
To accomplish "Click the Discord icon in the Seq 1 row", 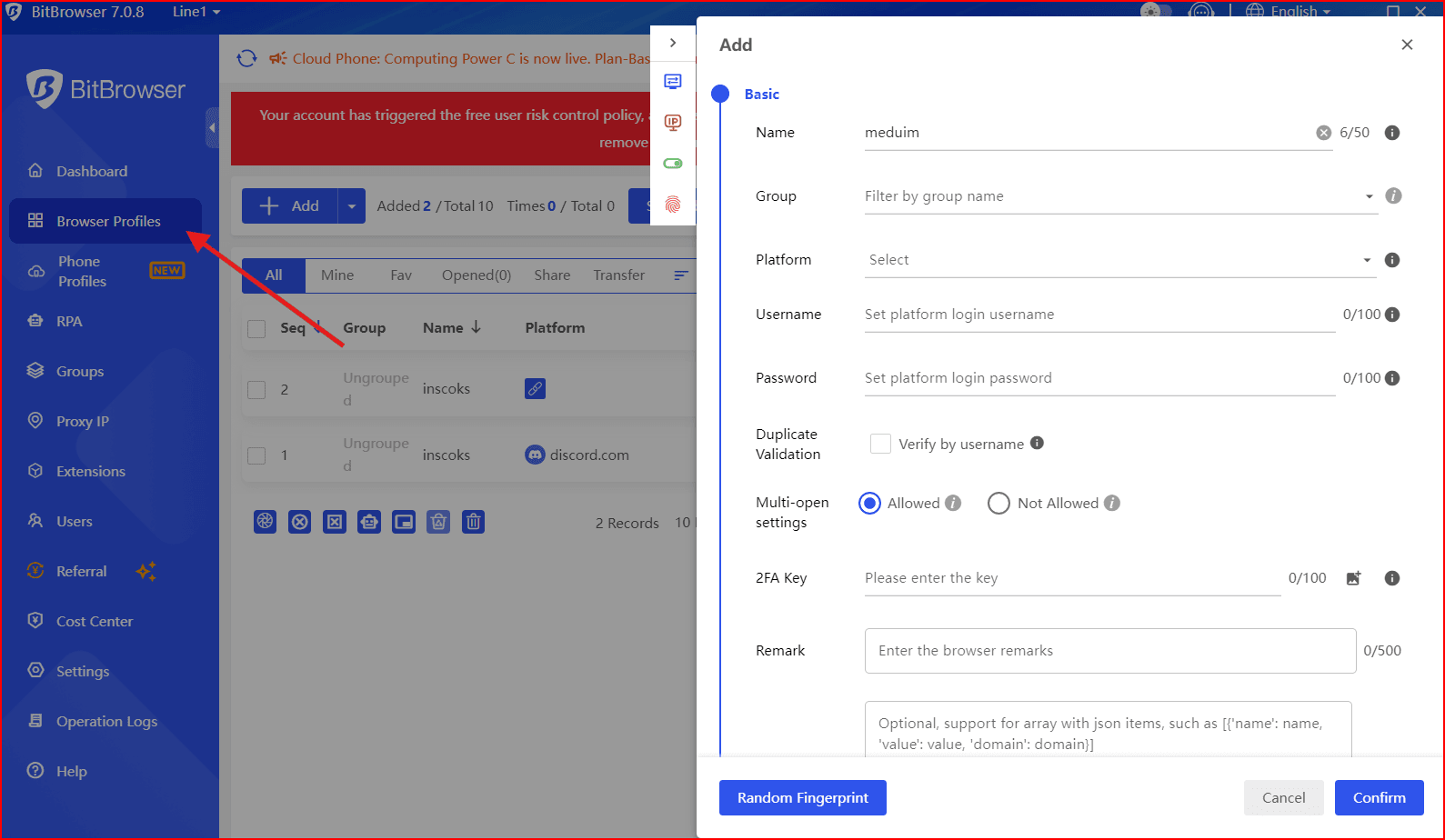I will click(x=536, y=455).
